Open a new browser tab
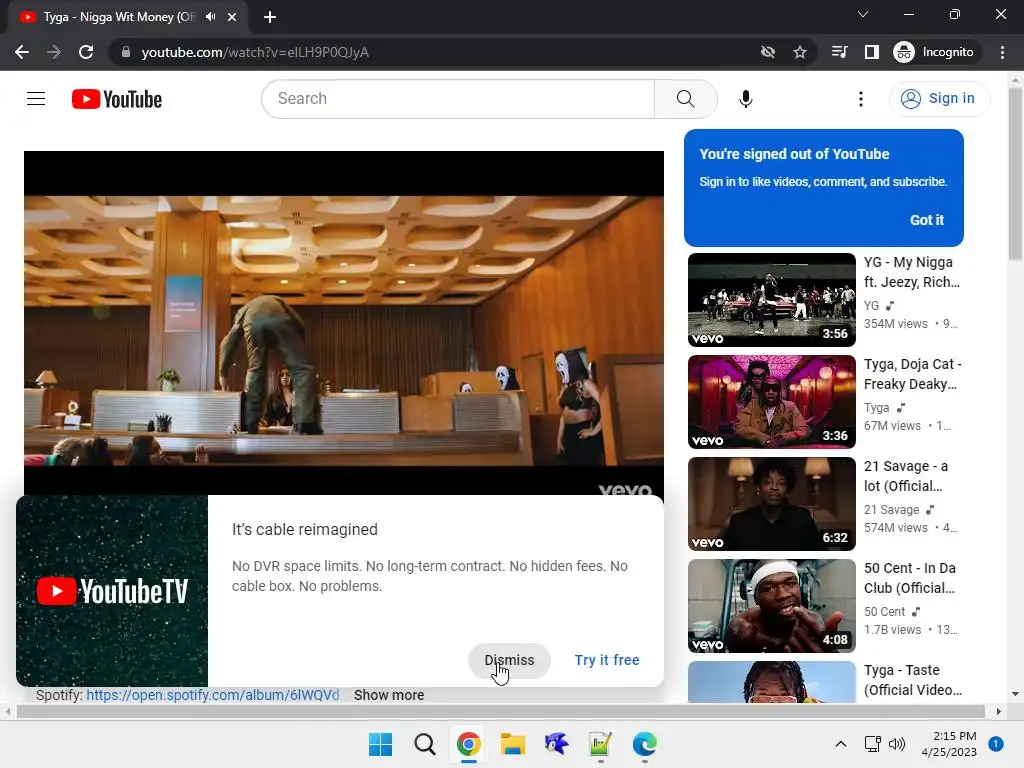 [x=270, y=17]
